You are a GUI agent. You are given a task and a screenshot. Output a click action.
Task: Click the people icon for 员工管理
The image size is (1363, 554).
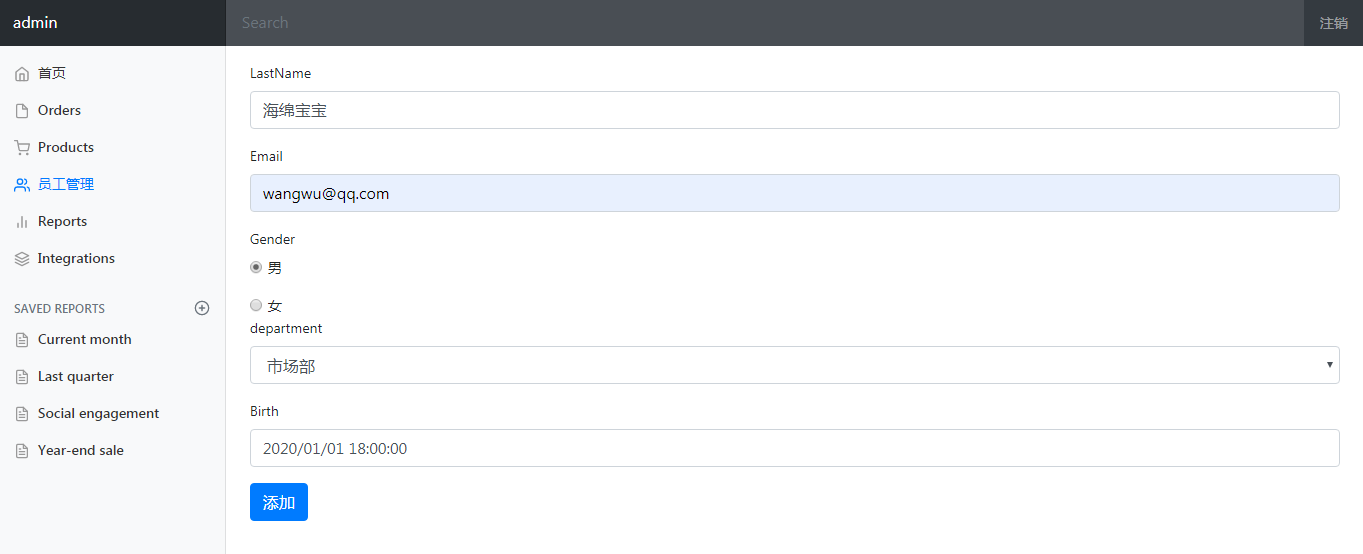point(22,185)
